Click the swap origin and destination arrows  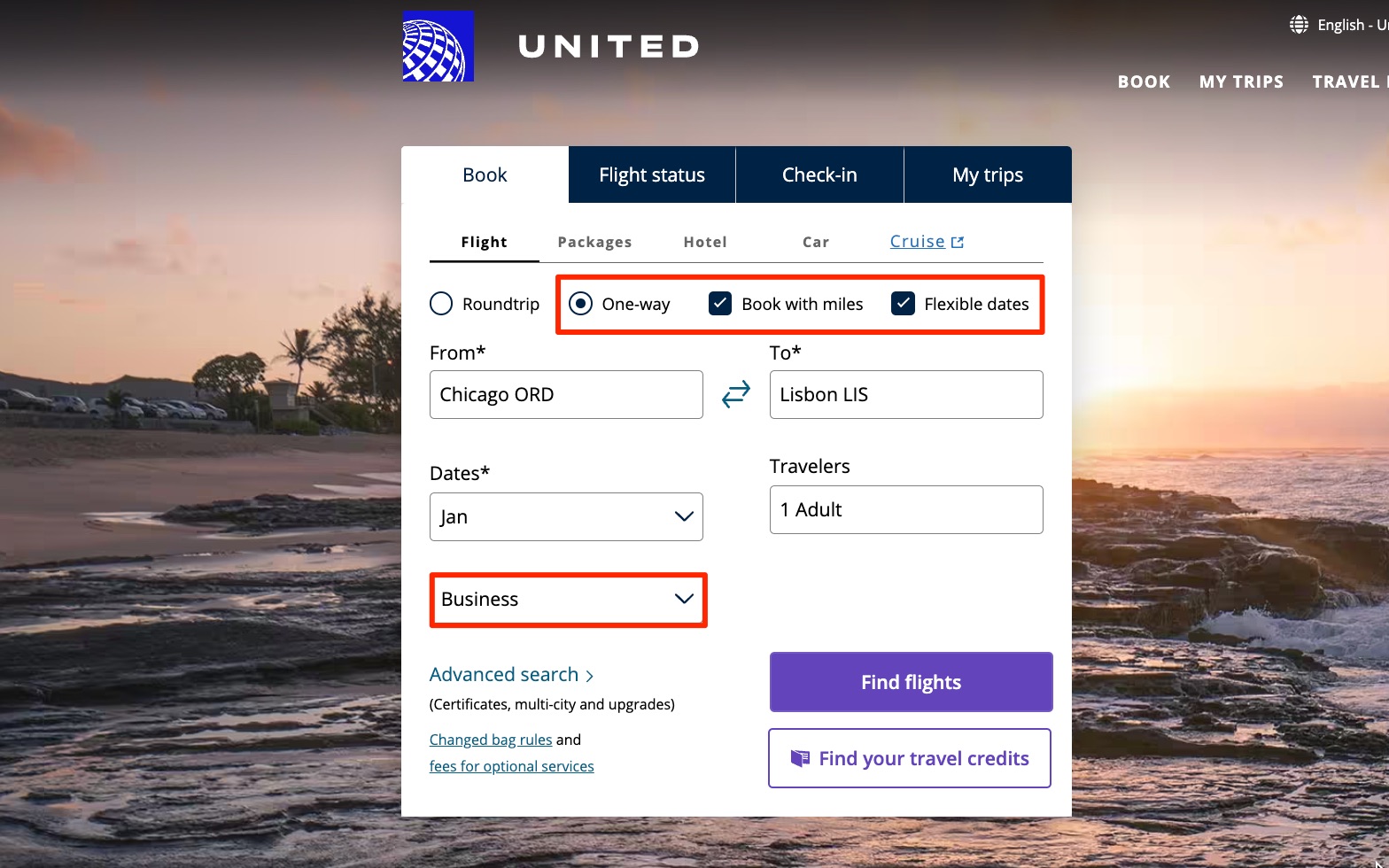click(736, 394)
